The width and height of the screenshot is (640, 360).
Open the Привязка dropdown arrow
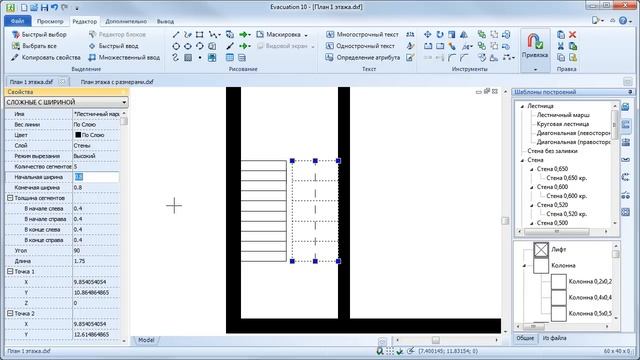coord(535,69)
